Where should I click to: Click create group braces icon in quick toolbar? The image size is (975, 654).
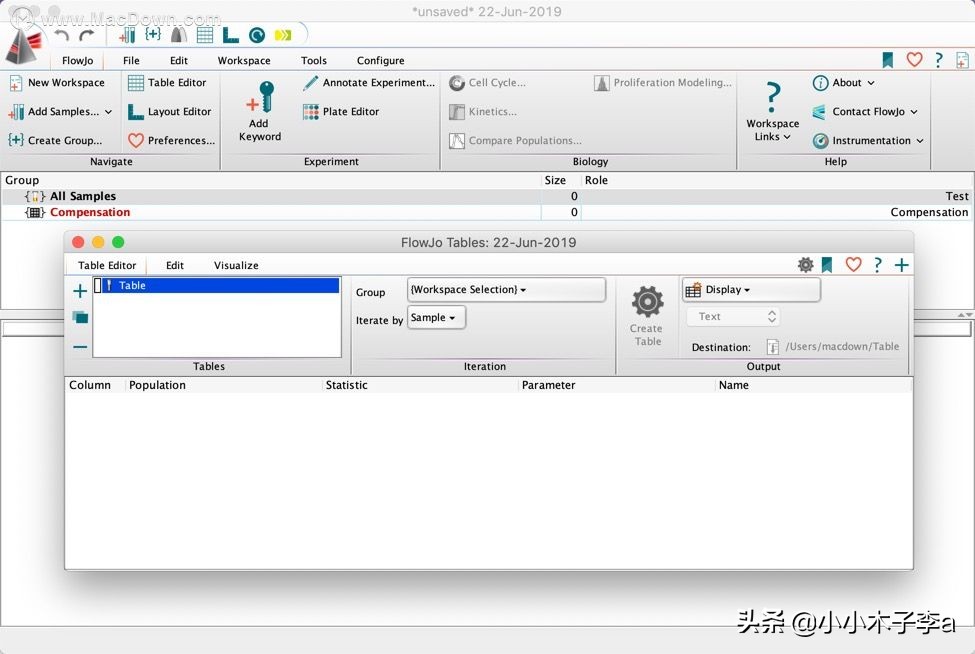[153, 34]
